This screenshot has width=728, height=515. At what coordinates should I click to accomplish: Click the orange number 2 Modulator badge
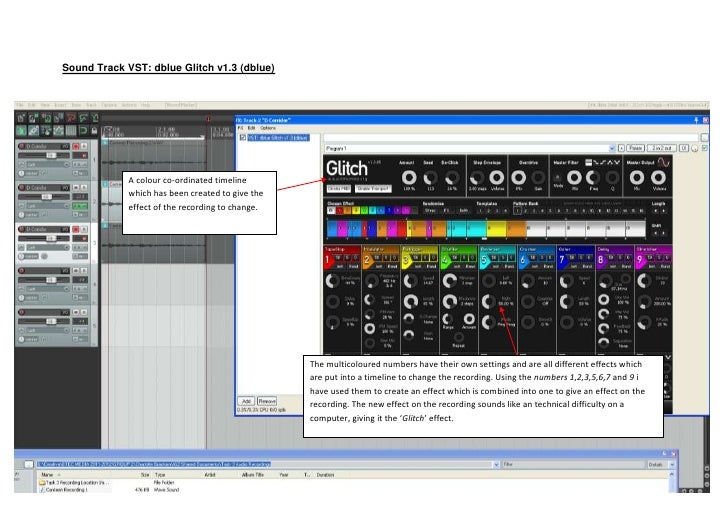tap(367, 261)
